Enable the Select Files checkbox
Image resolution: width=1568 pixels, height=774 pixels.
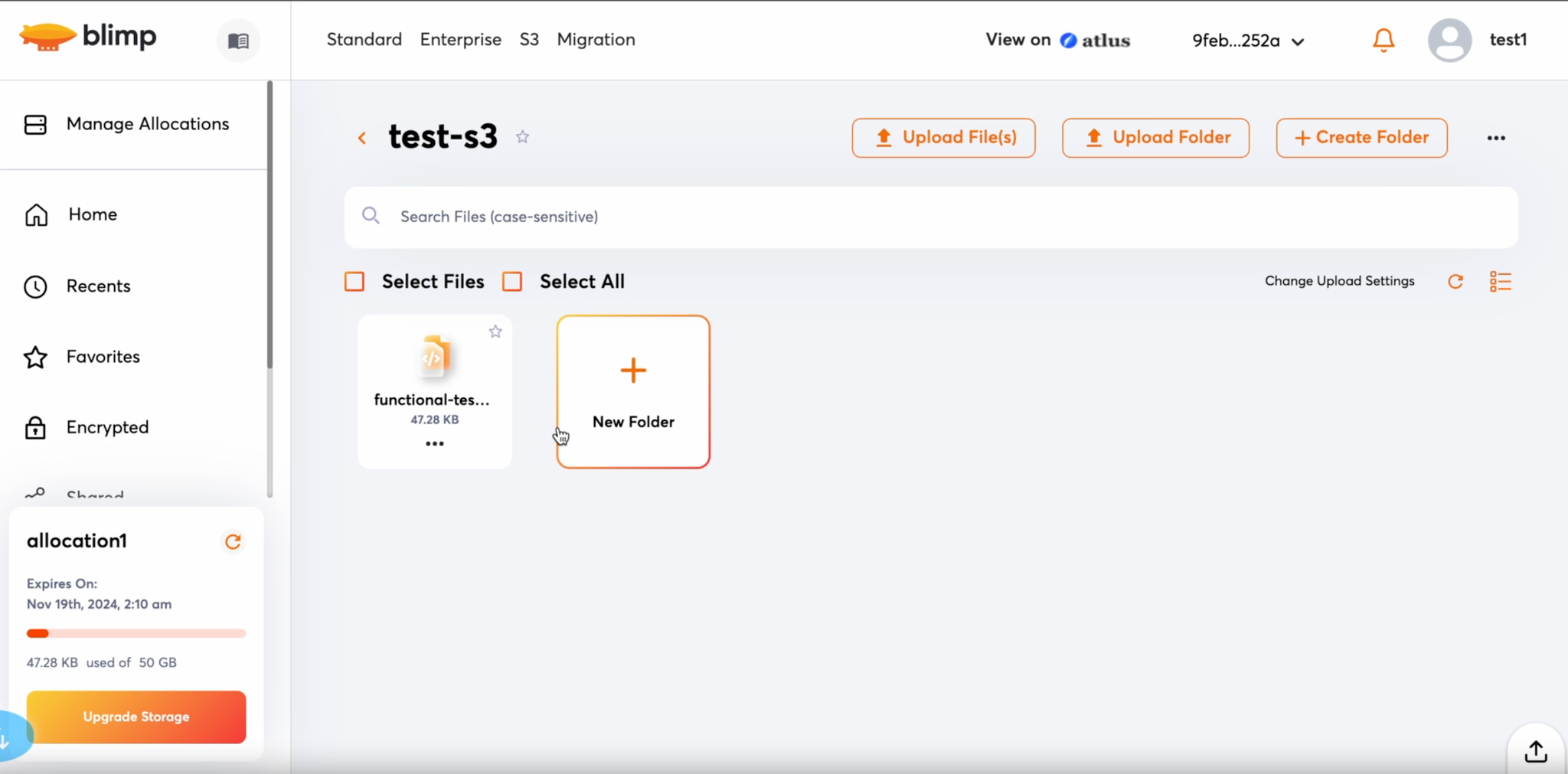pos(354,282)
